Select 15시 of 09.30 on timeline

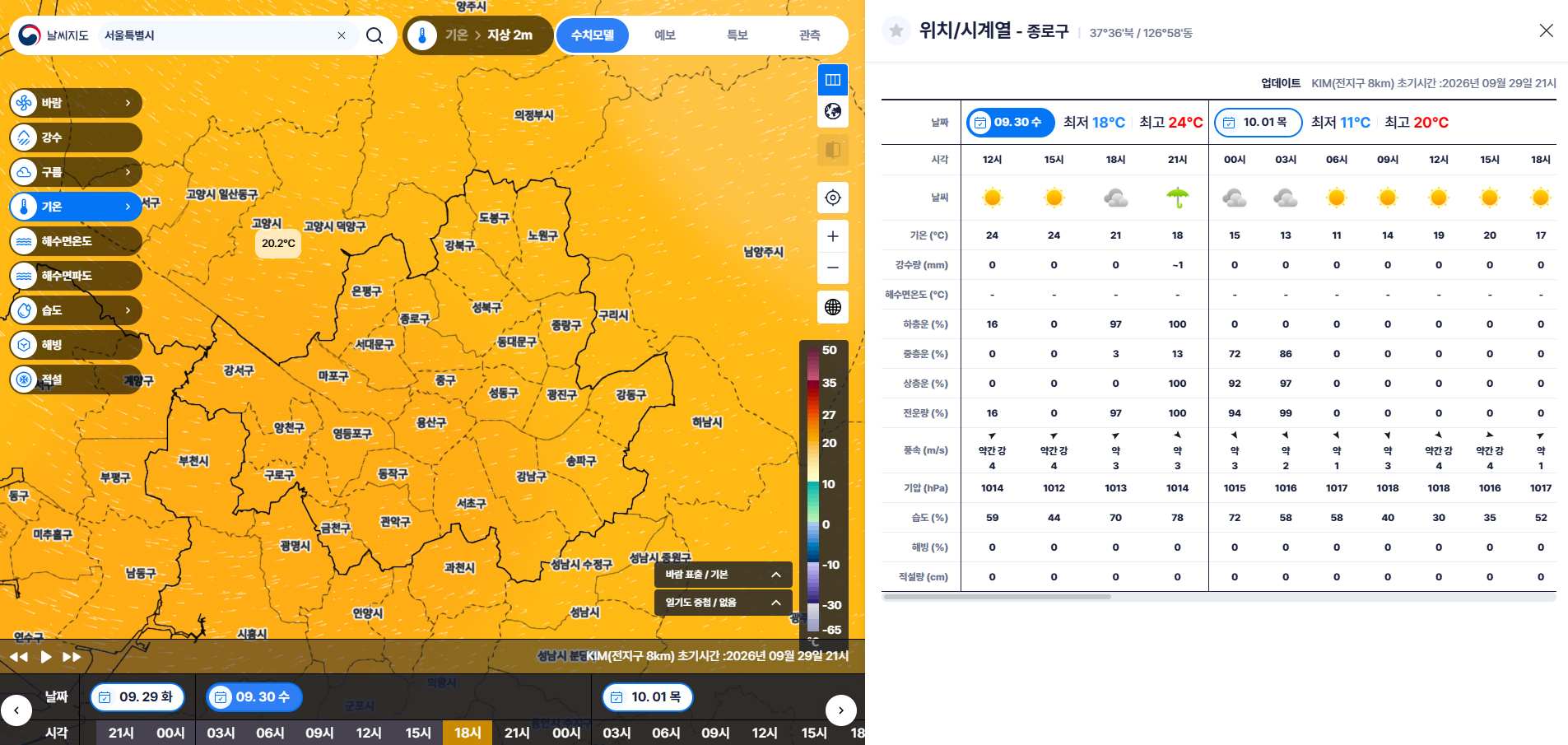pos(418,733)
